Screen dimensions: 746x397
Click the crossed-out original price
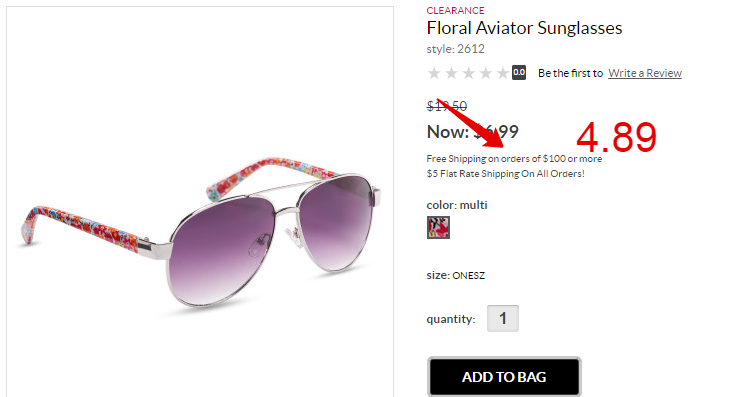click(x=447, y=106)
